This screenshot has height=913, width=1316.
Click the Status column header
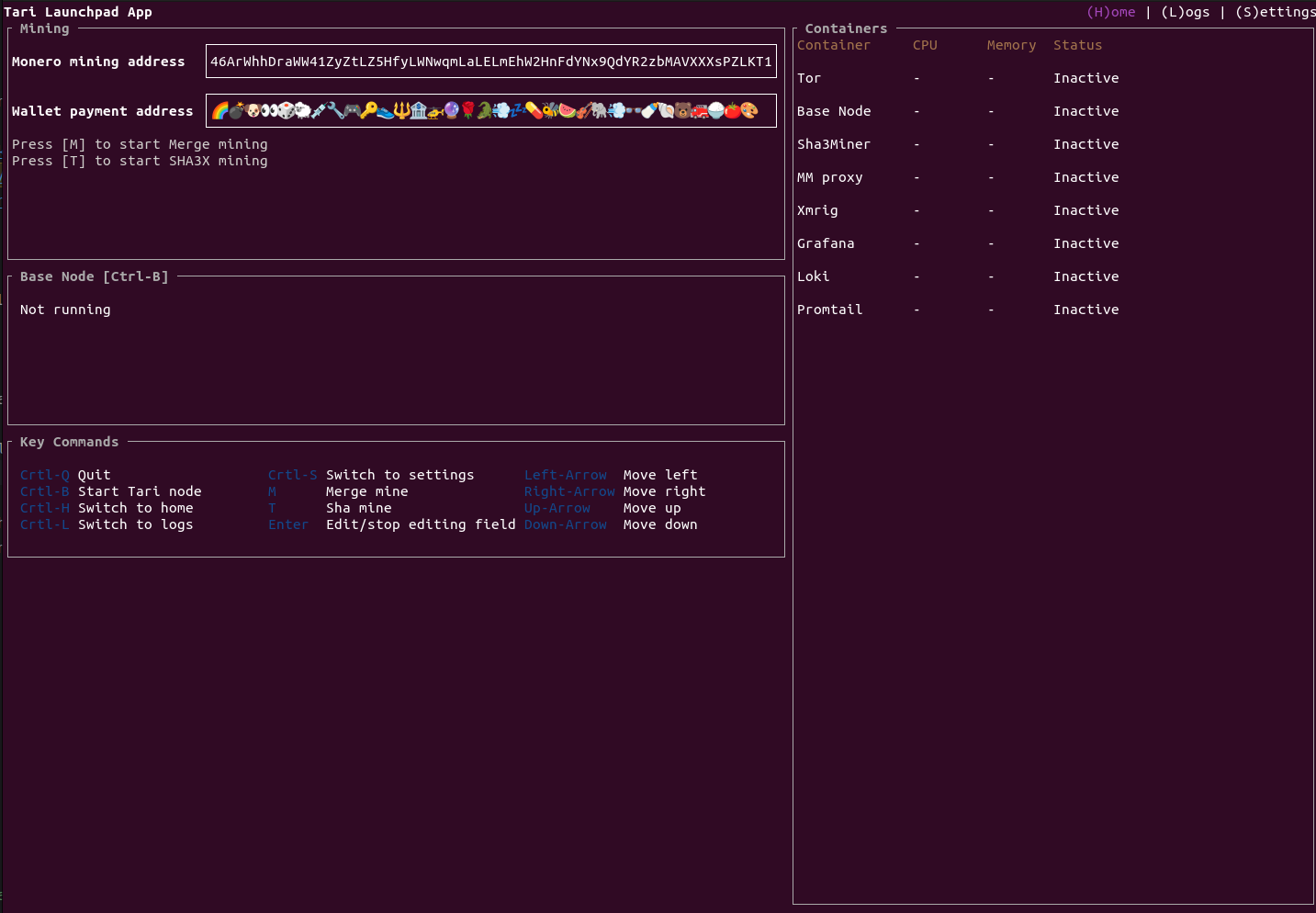[x=1077, y=45]
